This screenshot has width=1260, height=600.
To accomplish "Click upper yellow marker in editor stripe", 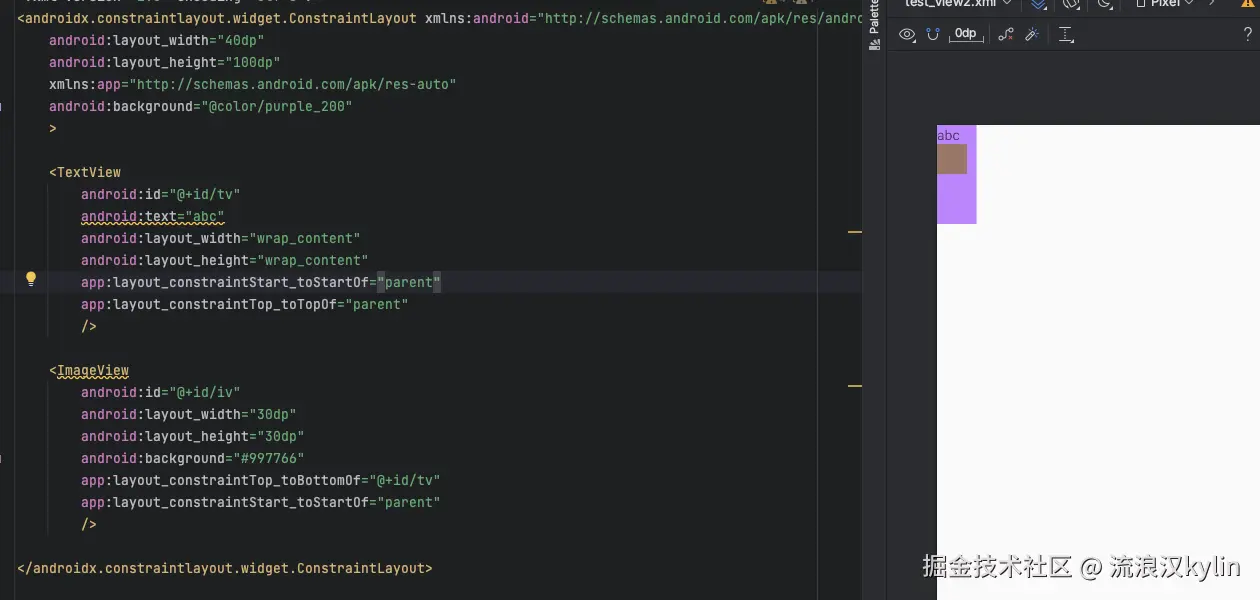I will (x=855, y=232).
